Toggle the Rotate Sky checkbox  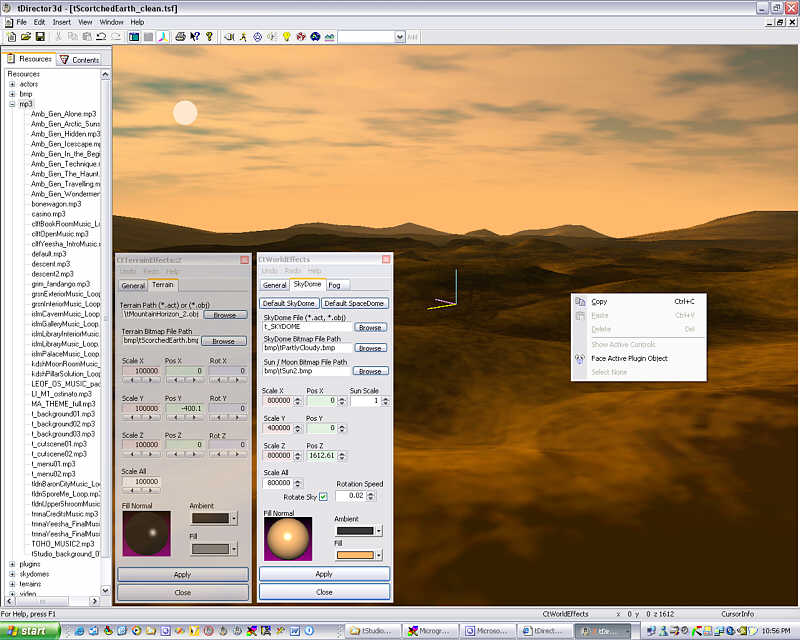323,496
